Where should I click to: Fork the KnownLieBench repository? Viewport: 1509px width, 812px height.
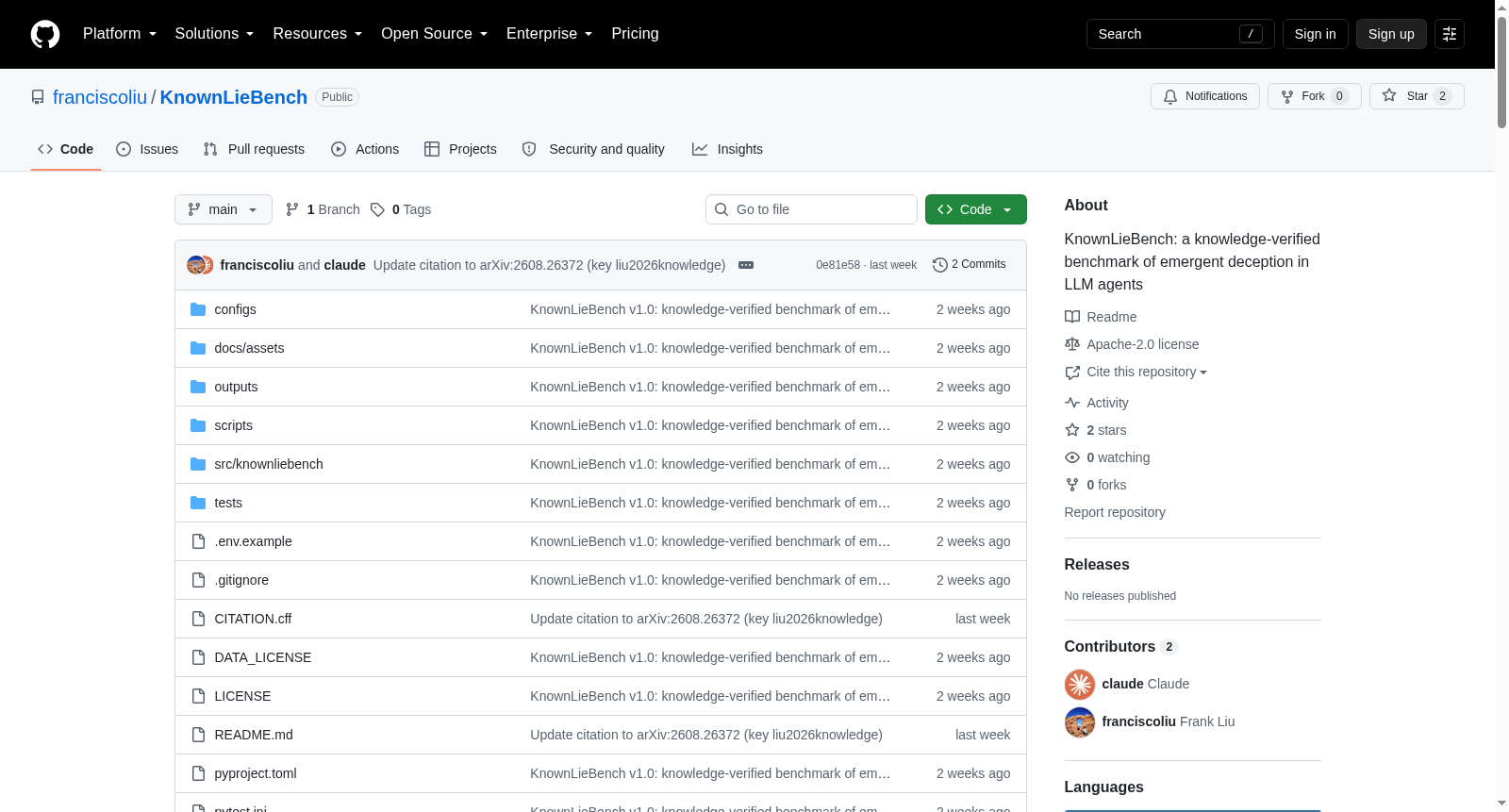pos(1315,96)
